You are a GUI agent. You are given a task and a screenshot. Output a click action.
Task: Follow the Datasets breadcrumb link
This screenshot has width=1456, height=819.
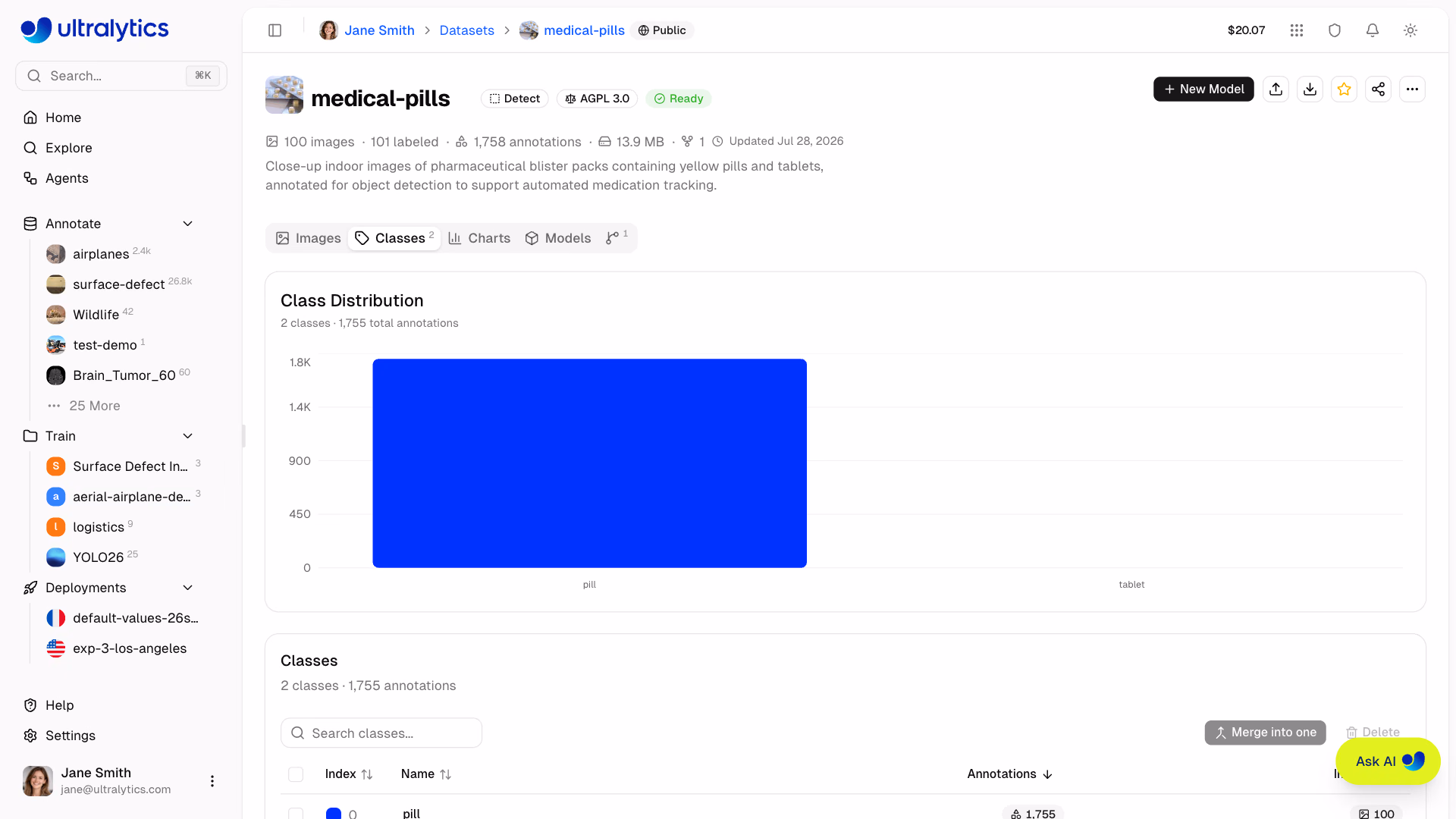coord(466,30)
